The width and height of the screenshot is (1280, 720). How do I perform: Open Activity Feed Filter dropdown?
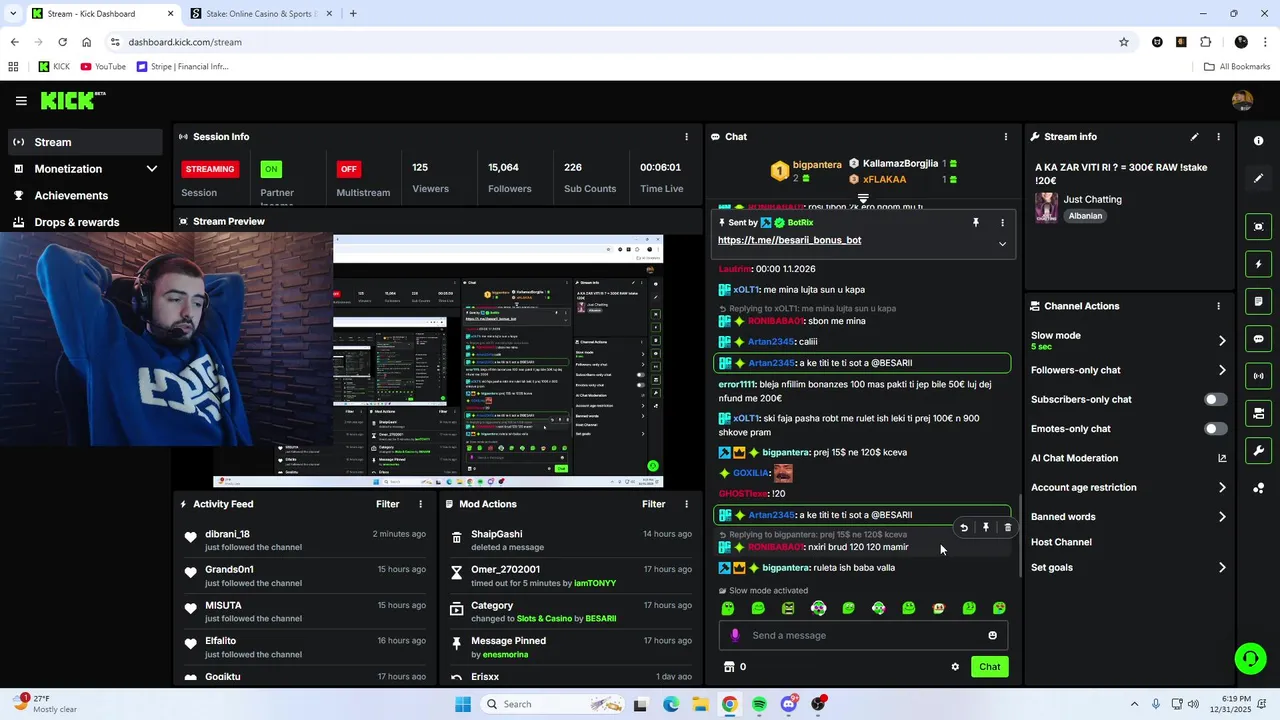point(388,504)
